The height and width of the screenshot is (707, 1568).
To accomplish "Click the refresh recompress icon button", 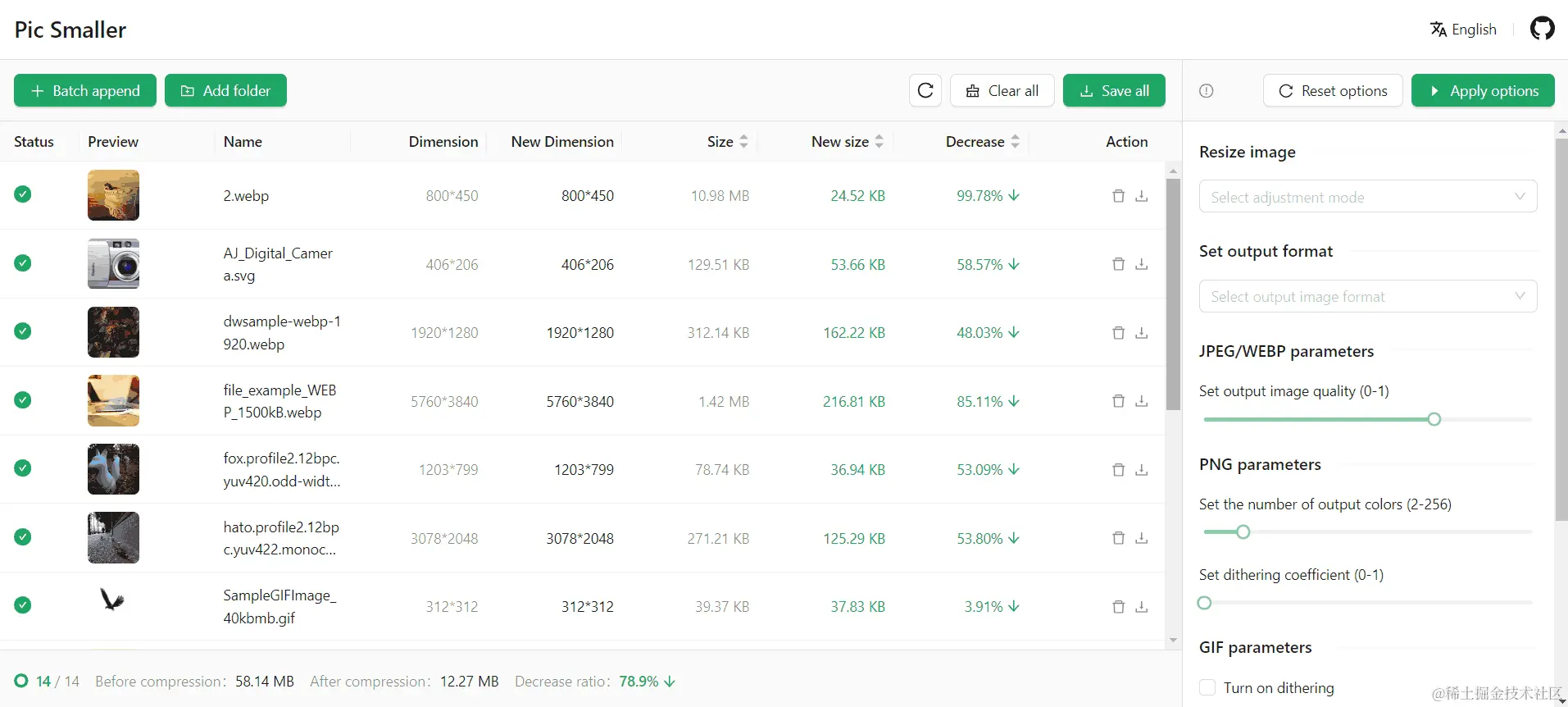I will tap(925, 90).
